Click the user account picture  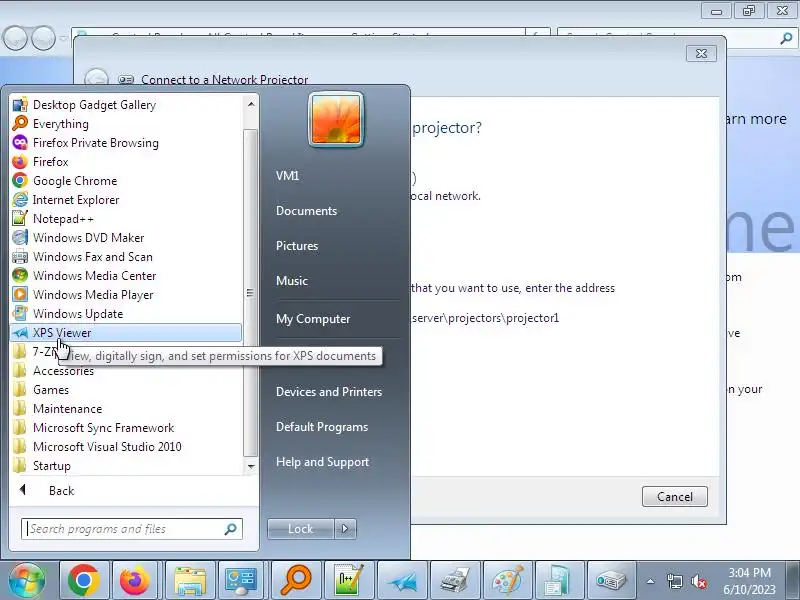pos(336,119)
